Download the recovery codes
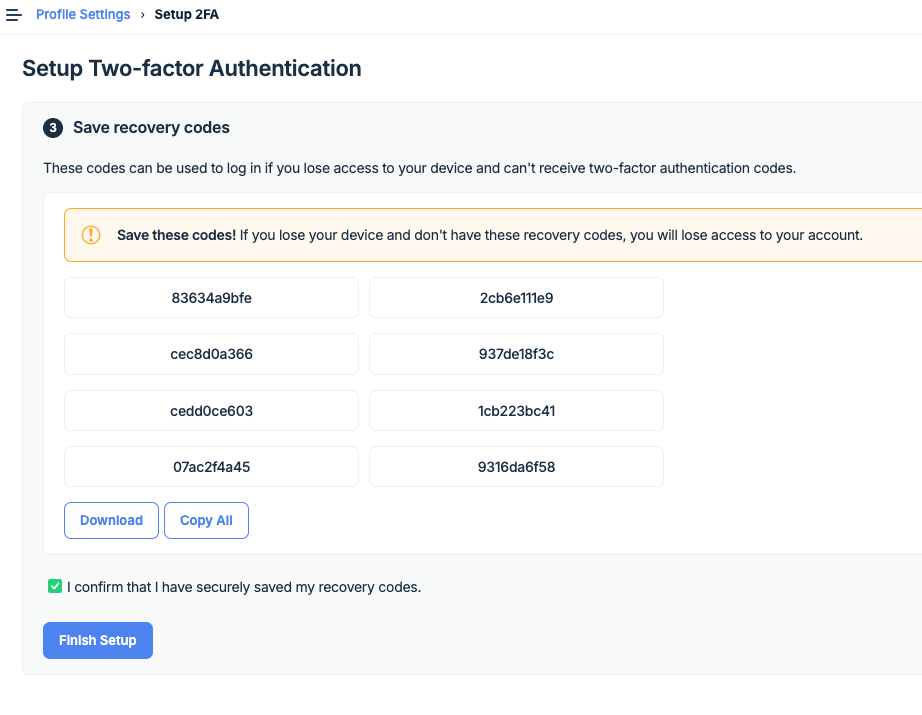The width and height of the screenshot is (922, 715). coord(111,520)
